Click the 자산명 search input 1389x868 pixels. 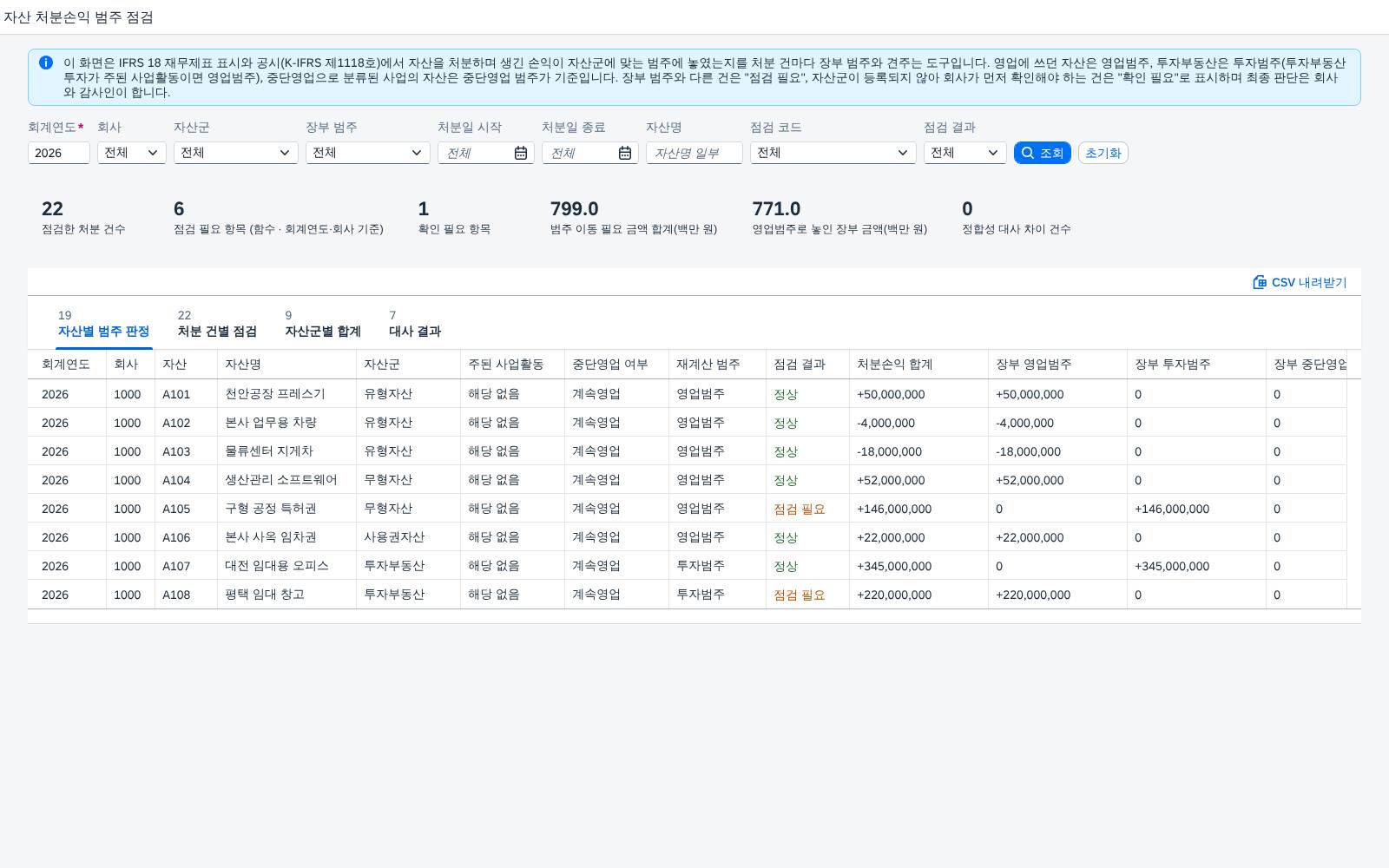click(694, 153)
